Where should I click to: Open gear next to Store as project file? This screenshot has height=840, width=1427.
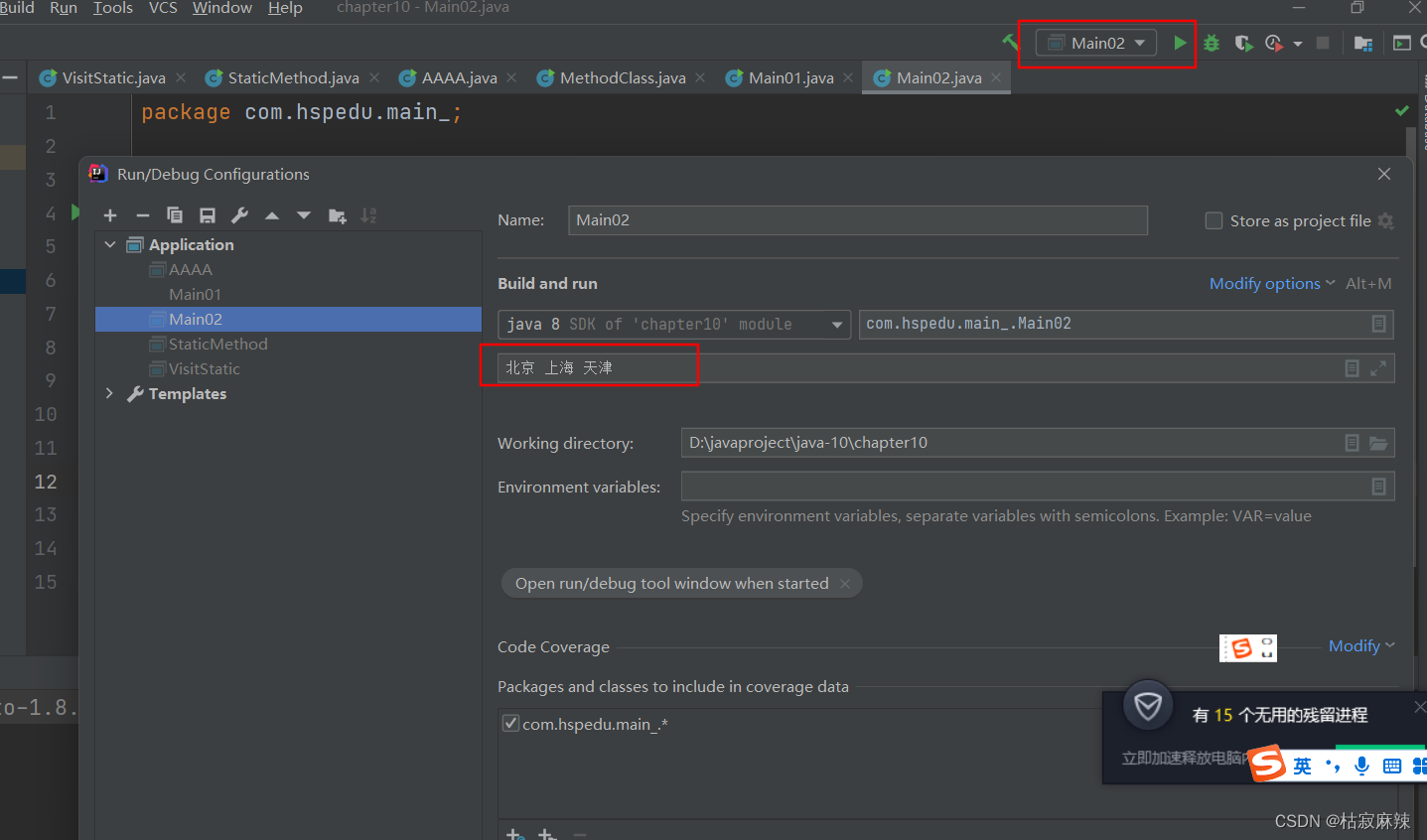[1386, 221]
